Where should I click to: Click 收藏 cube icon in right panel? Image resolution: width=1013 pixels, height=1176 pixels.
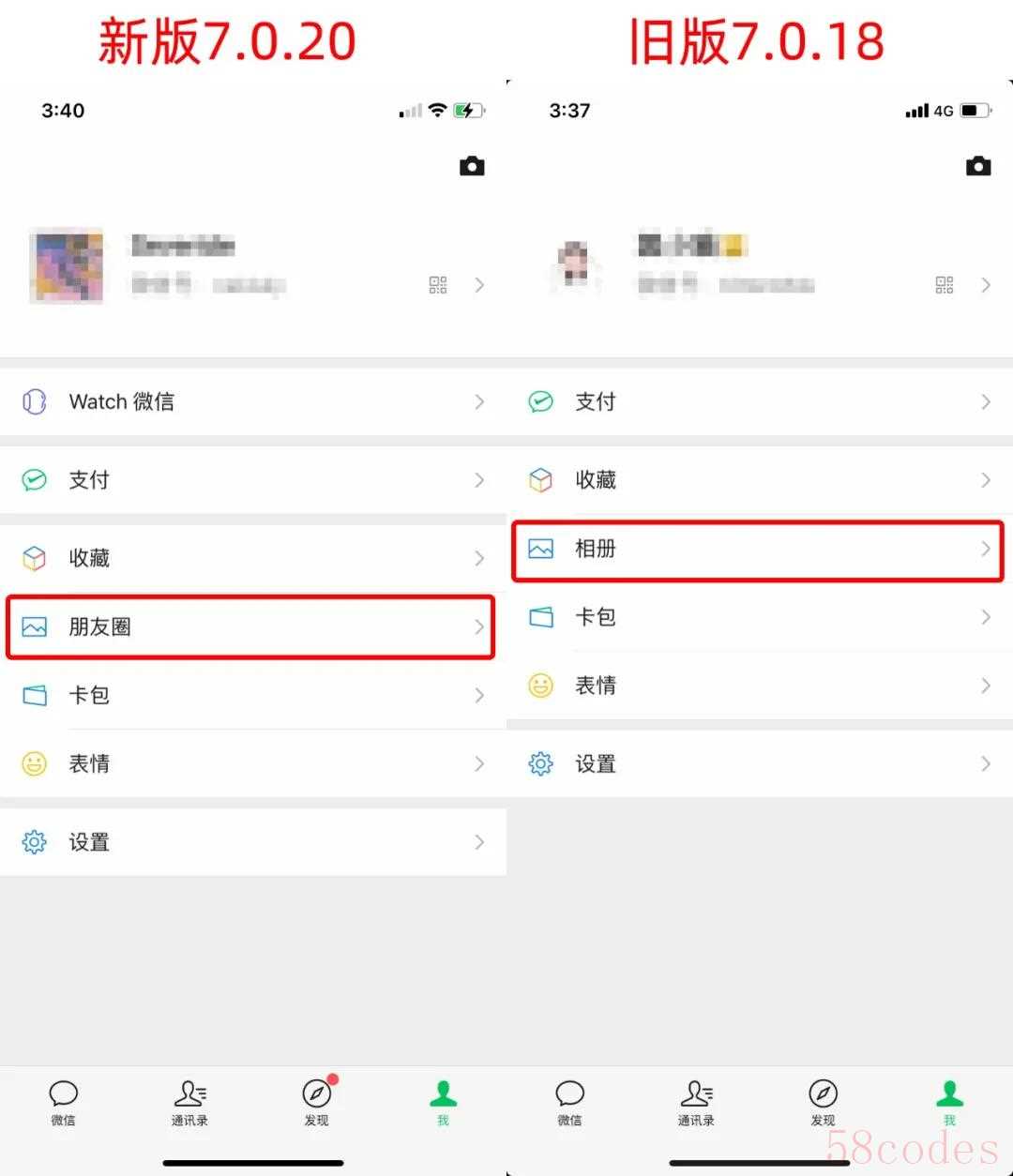(541, 480)
